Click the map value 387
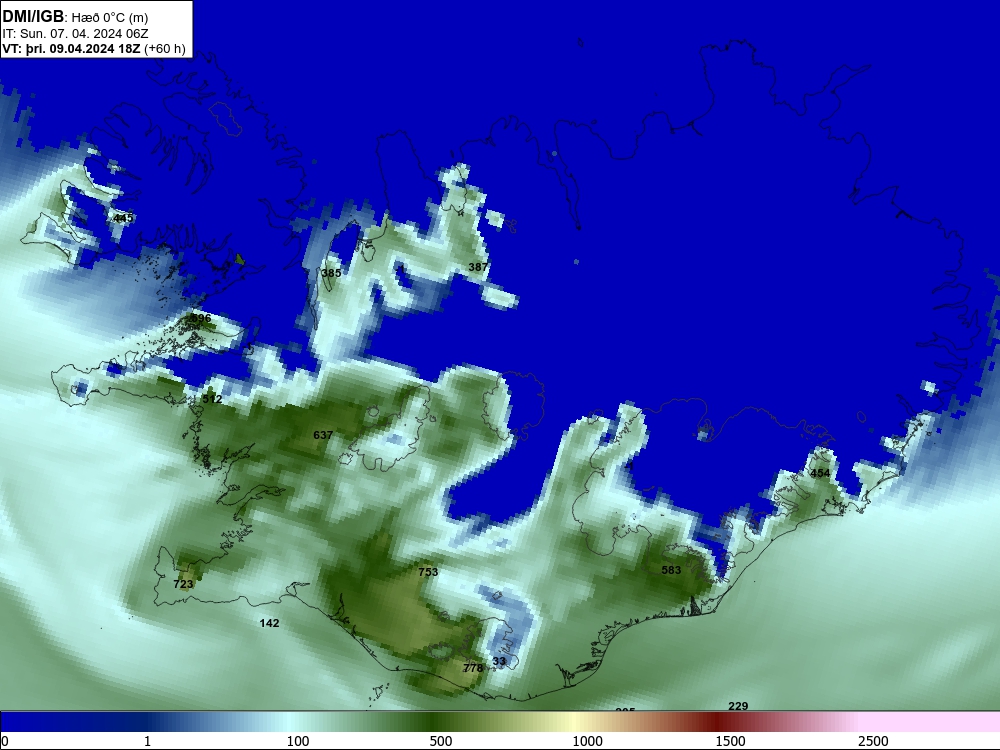Screen dimensions: 1000x750 [x=478, y=267]
